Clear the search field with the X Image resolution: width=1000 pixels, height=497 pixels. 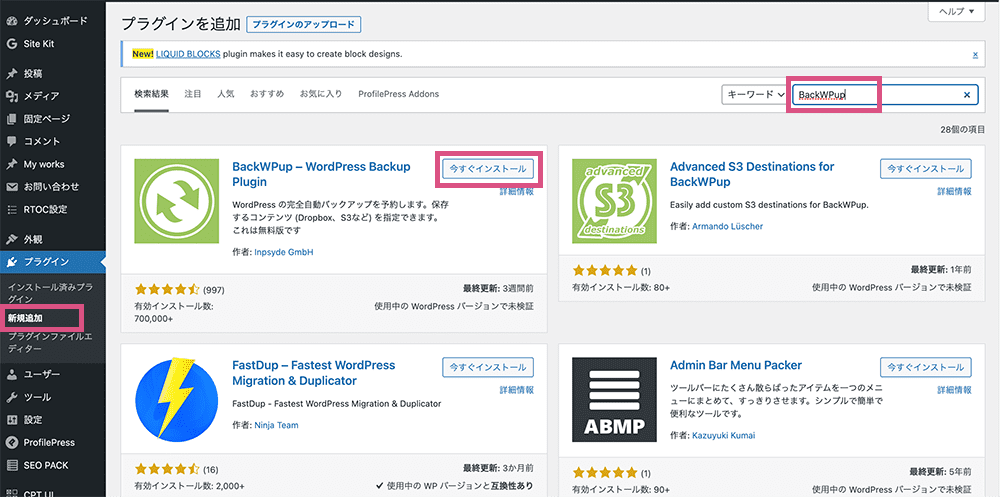(967, 95)
